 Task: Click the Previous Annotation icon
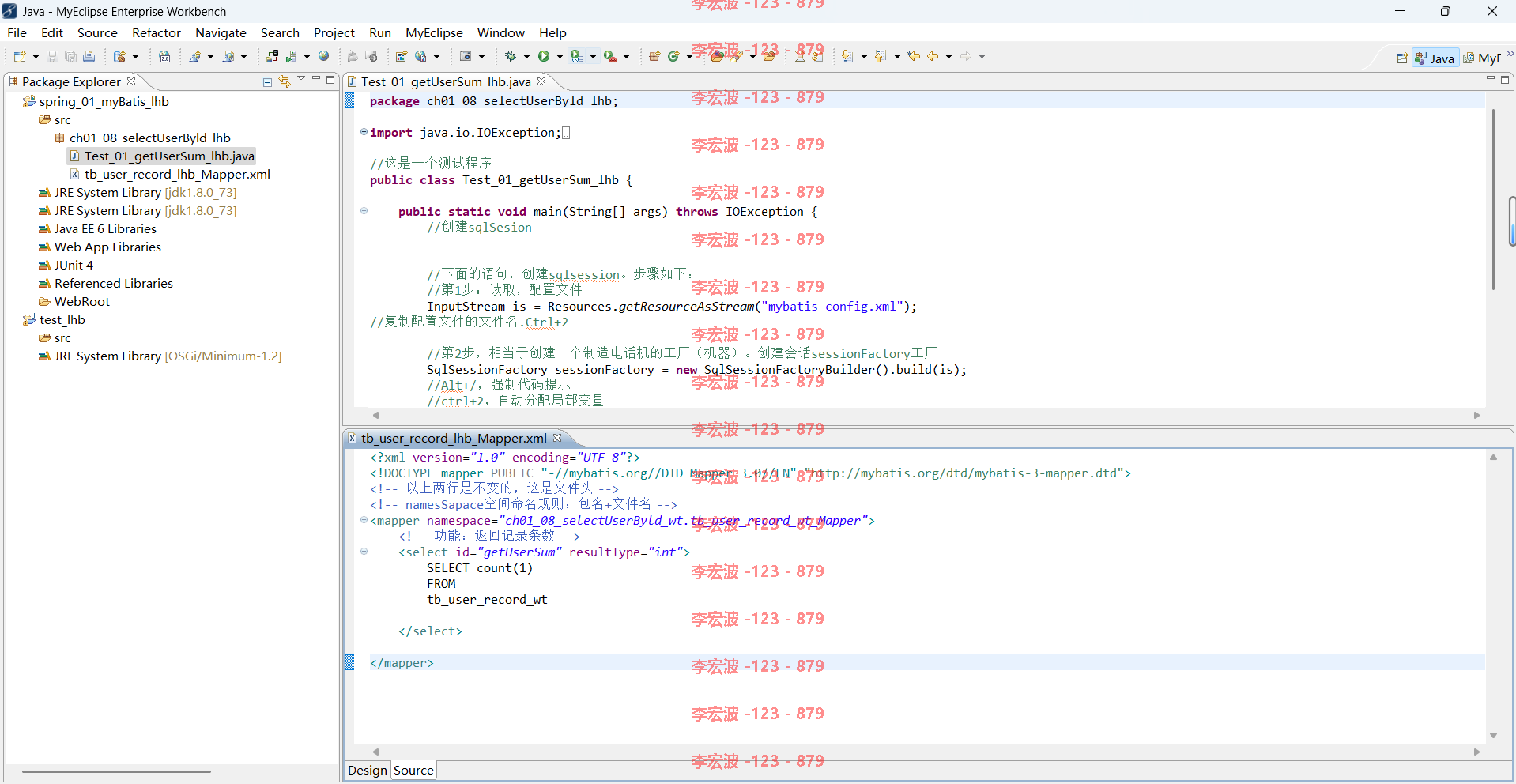(880, 56)
